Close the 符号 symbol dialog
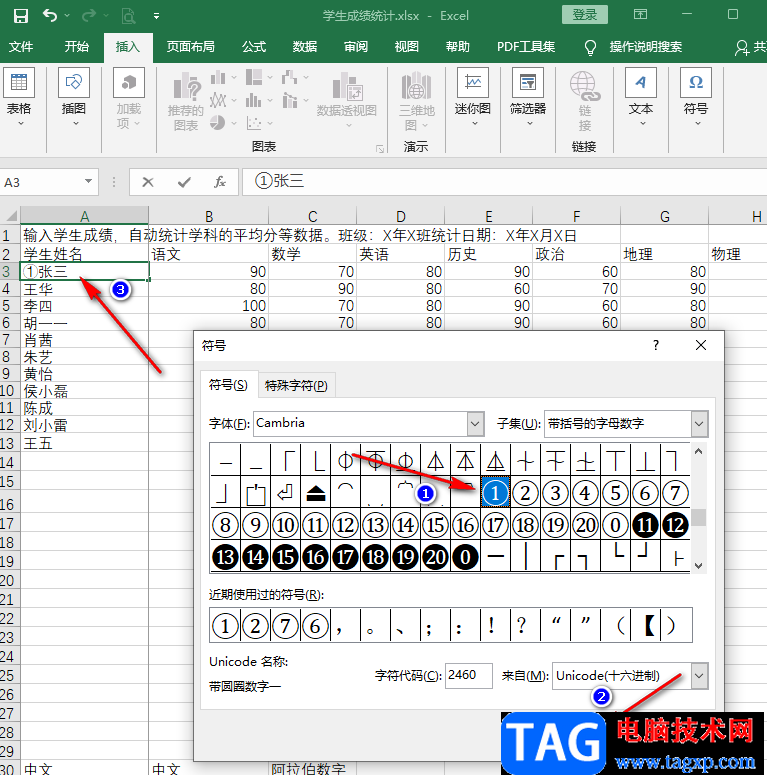 [x=701, y=345]
